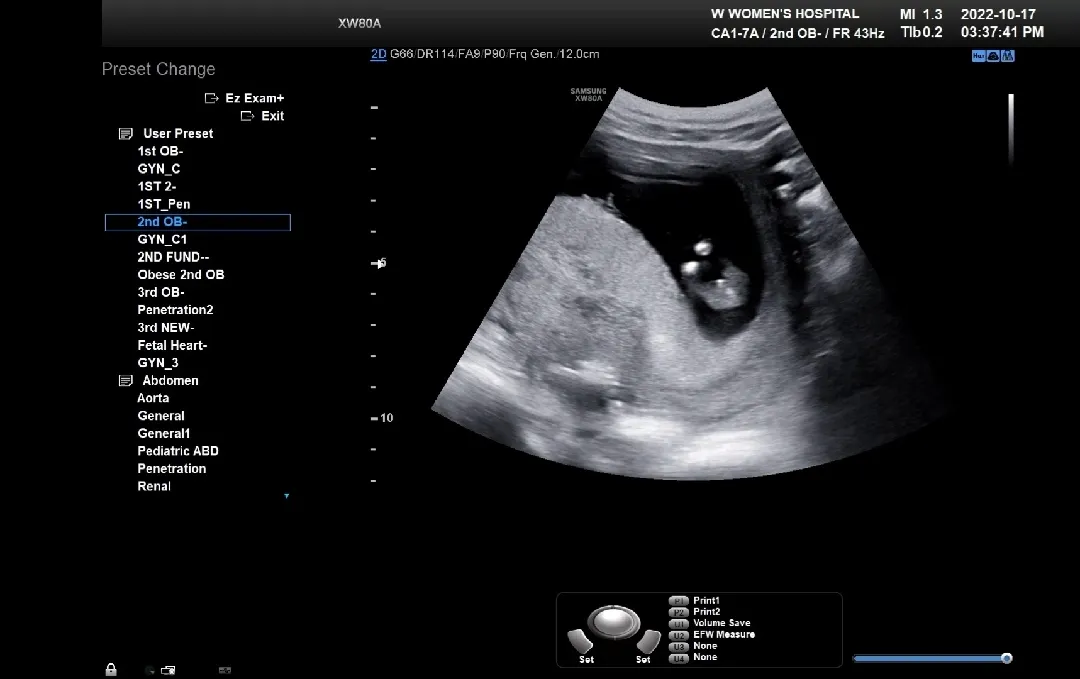Click the dual-monitor icon
The image size is (1080, 679).
(x=168, y=670)
